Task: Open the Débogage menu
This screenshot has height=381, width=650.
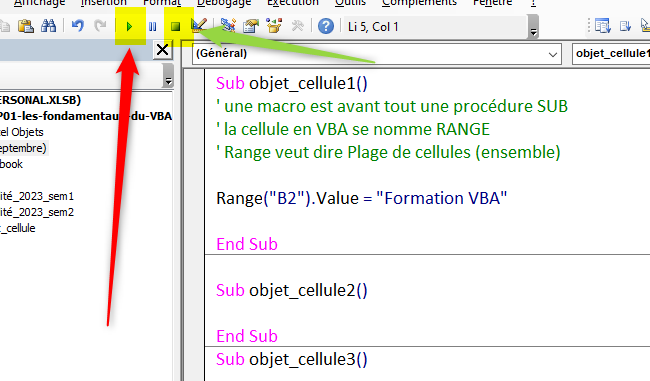Action: point(224,3)
